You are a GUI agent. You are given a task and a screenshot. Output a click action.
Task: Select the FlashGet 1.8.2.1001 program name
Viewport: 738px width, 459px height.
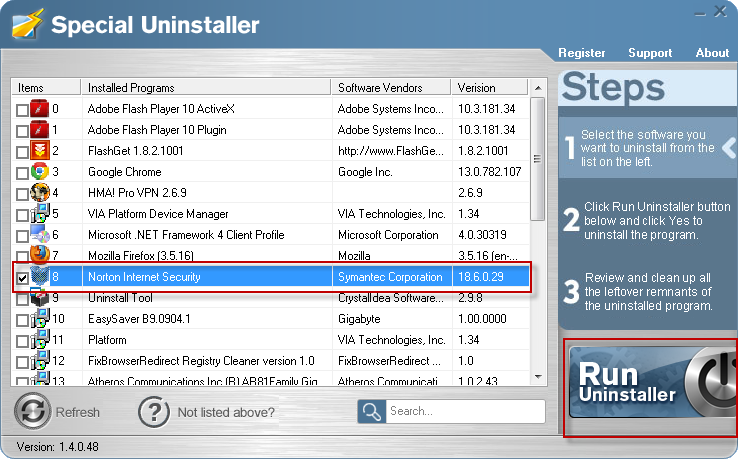coord(136,151)
